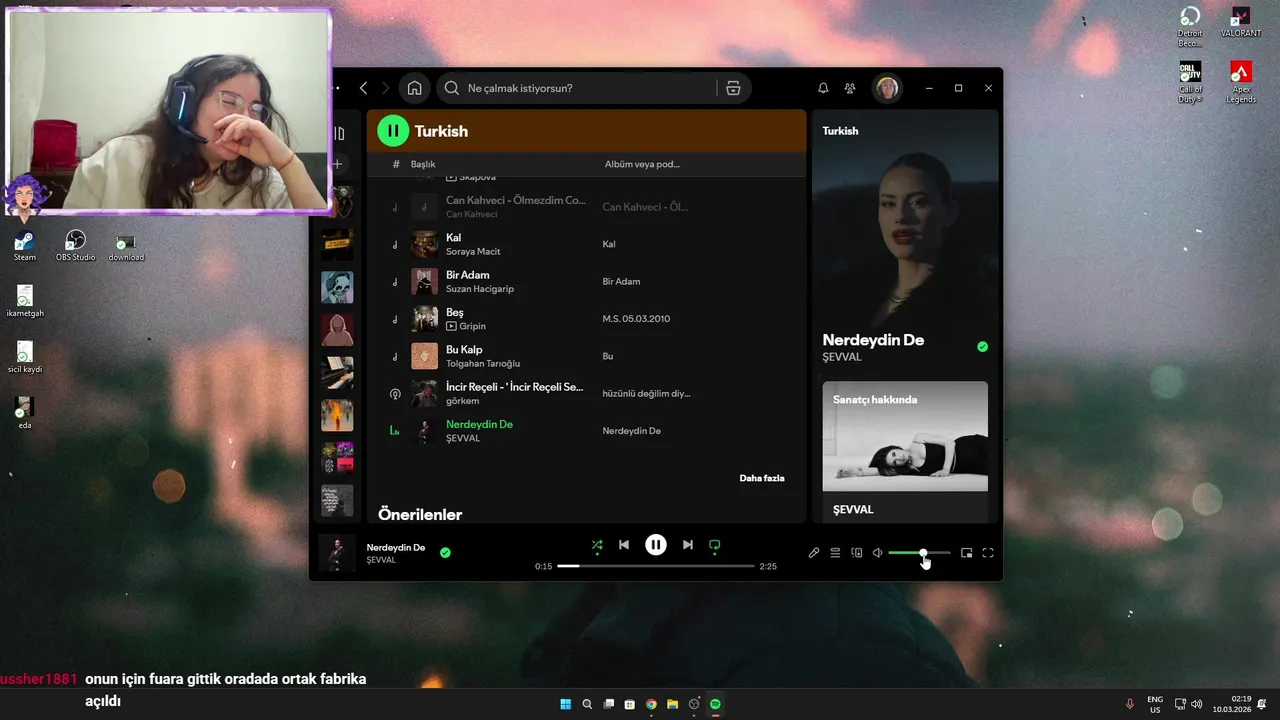Toggle microphone icon in system tray
The image size is (1280, 720).
pos(1130,704)
